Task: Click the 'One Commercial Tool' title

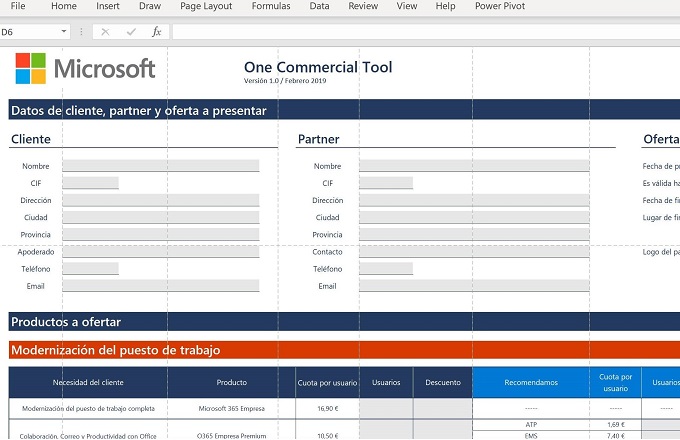Action: 318,67
